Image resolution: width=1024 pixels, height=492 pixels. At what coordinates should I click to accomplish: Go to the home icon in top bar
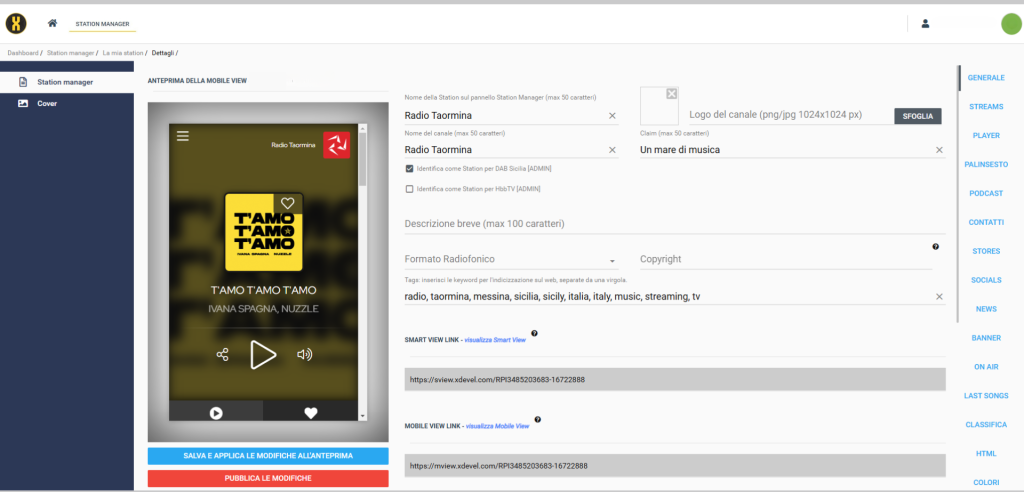pyautogui.click(x=52, y=24)
